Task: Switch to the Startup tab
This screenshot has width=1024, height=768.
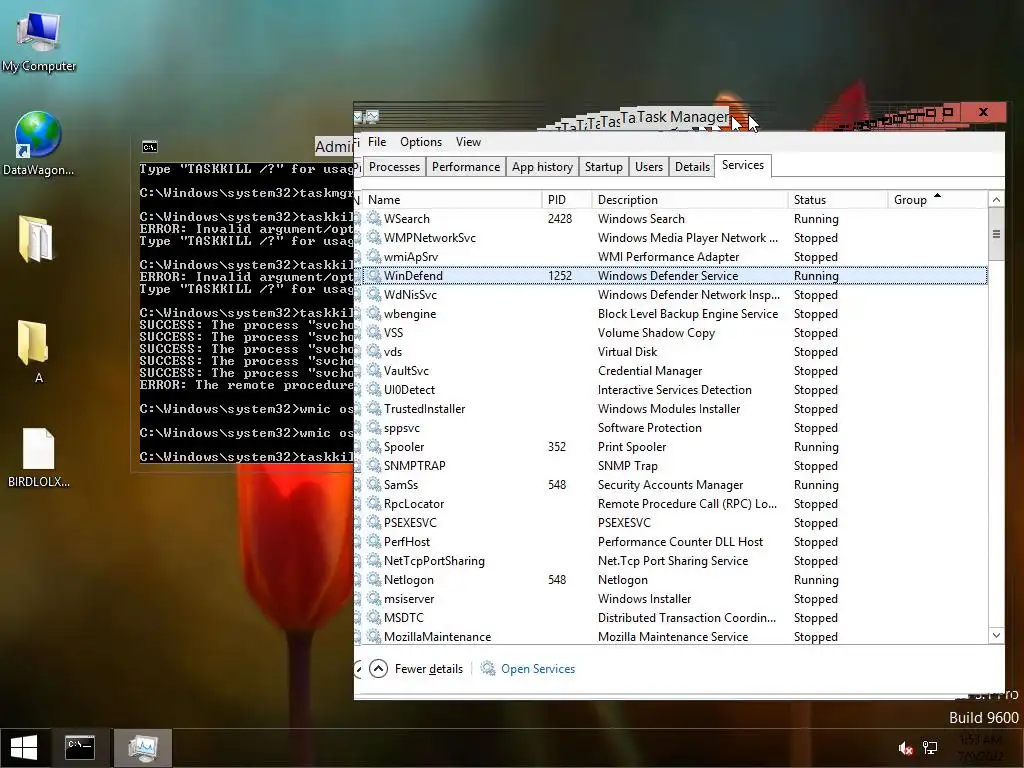Action: (603, 167)
